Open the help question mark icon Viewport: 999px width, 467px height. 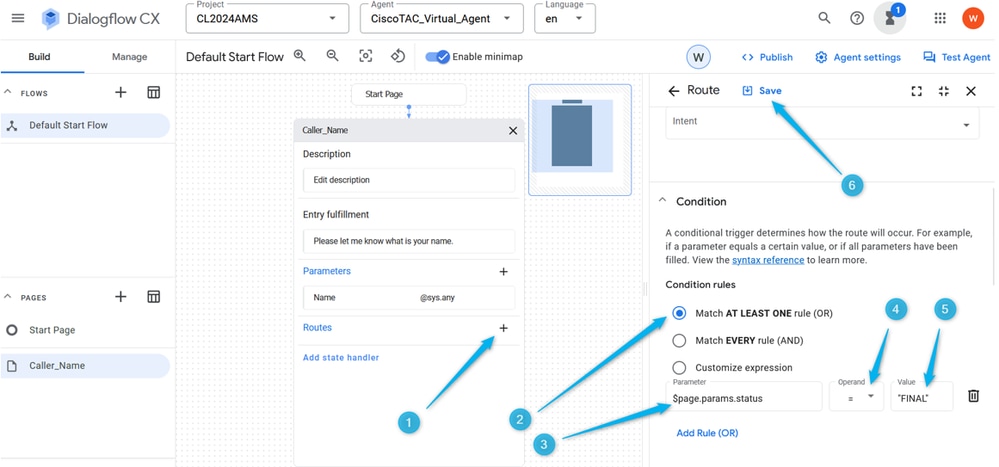(x=857, y=18)
